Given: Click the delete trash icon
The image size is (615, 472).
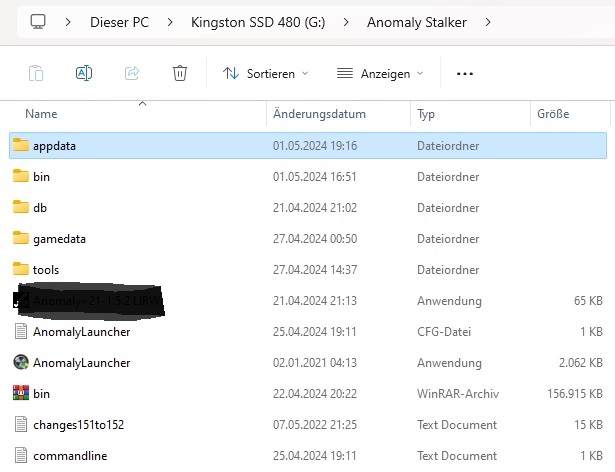Looking at the screenshot, I should pos(180,73).
